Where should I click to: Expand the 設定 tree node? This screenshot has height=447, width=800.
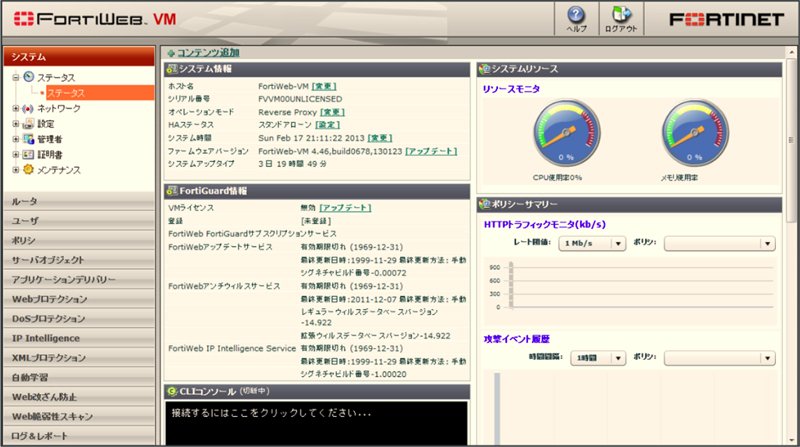(16, 124)
